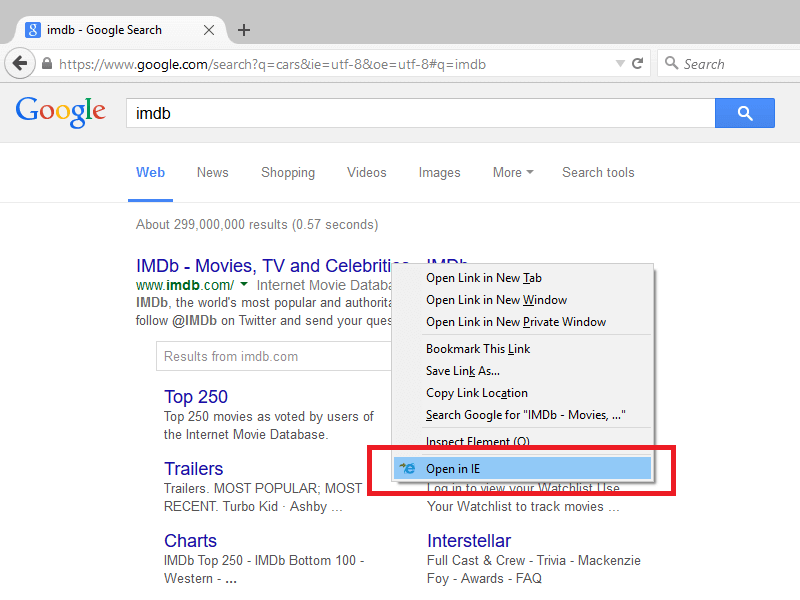Click the Firefox back arrow button
Viewport: 800px width, 600px height.
[x=20, y=64]
